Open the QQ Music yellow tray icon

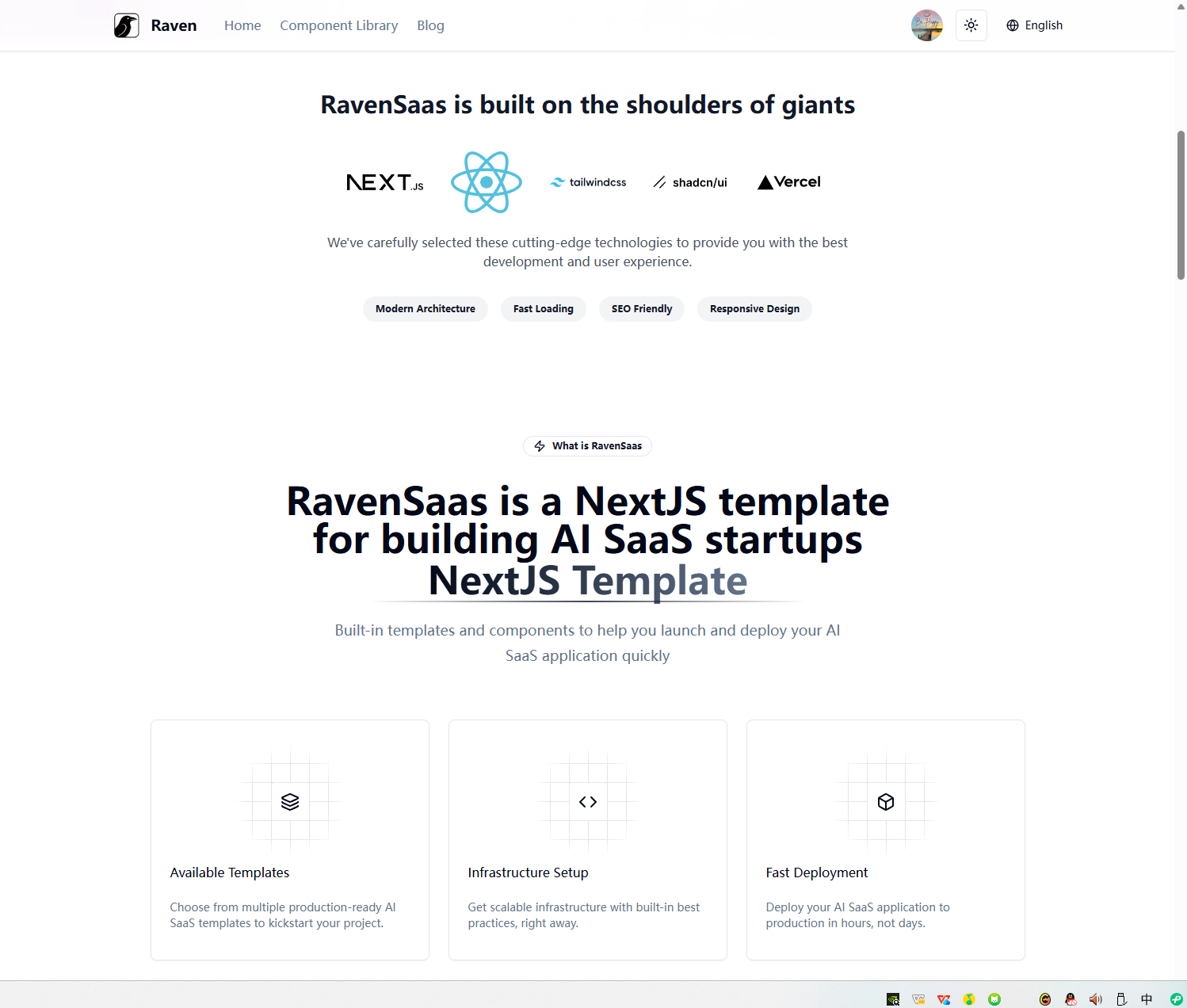point(969,999)
